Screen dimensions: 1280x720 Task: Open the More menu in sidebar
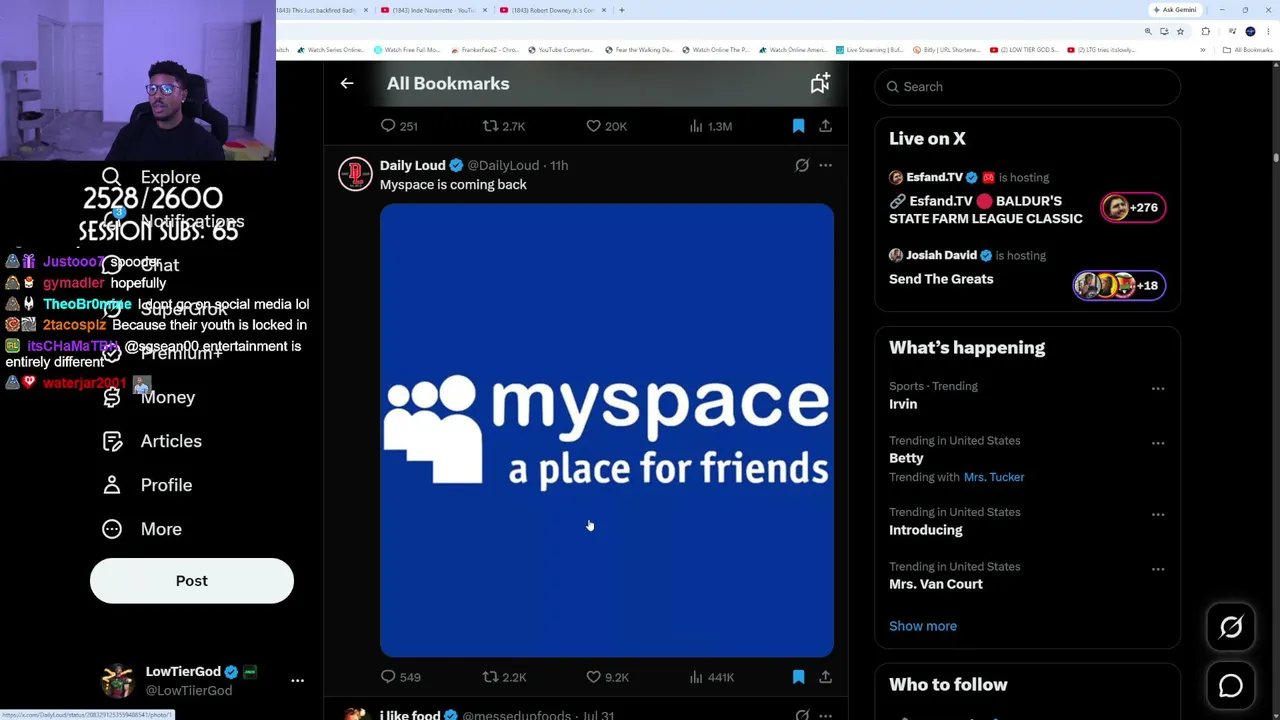(x=142, y=529)
